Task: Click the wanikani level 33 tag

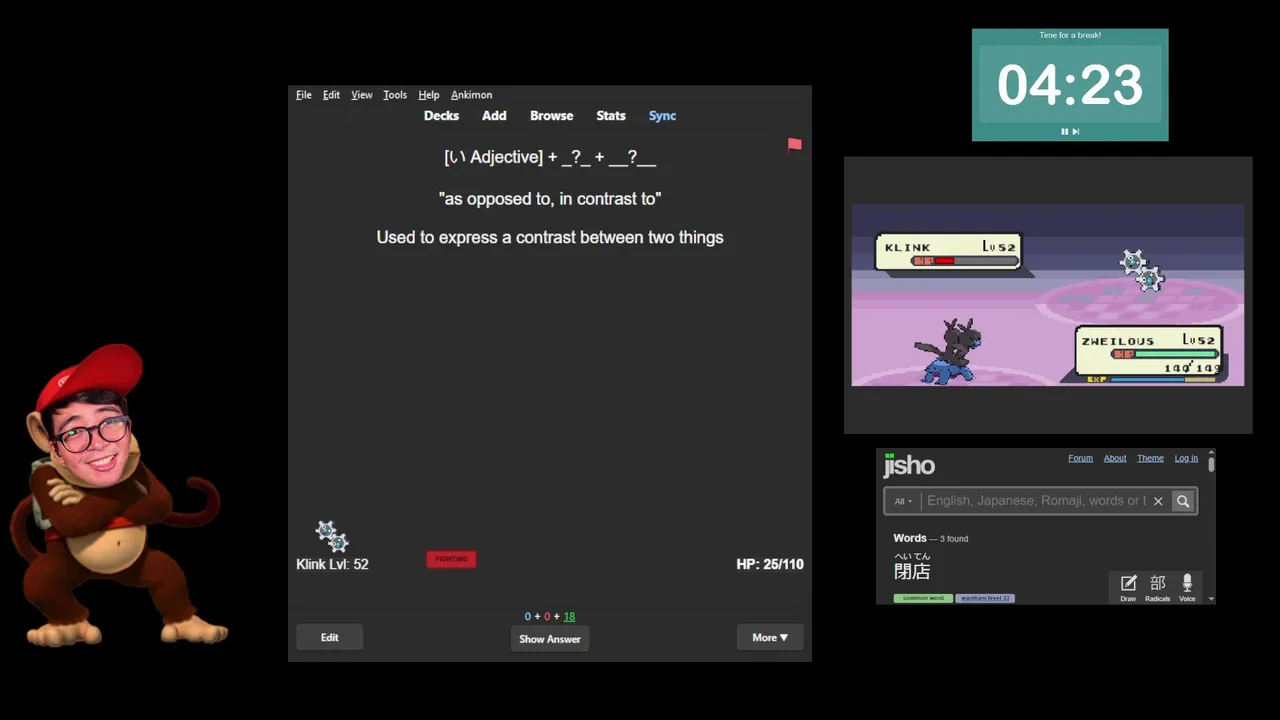Action: [x=985, y=598]
